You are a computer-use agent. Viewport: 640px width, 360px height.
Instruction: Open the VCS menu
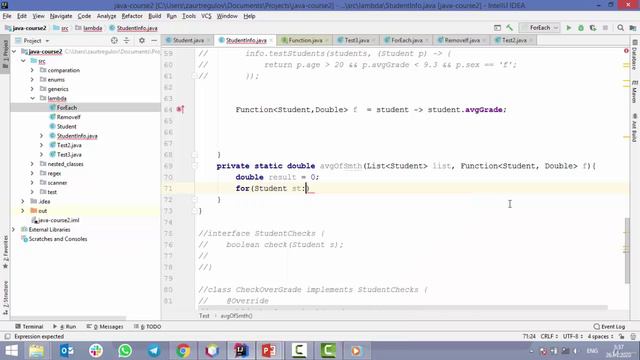click(x=206, y=16)
